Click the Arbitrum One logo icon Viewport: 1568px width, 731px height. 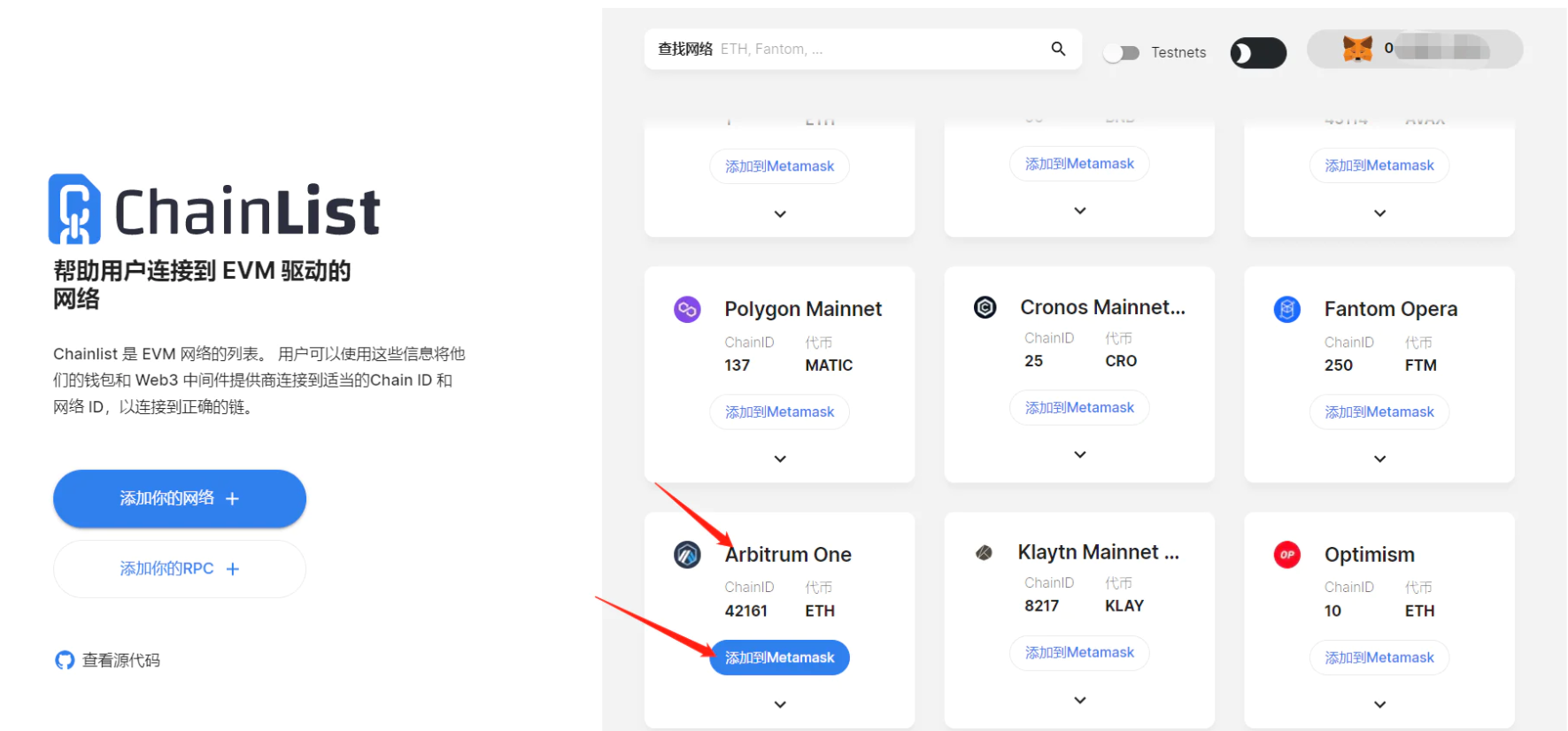687,555
